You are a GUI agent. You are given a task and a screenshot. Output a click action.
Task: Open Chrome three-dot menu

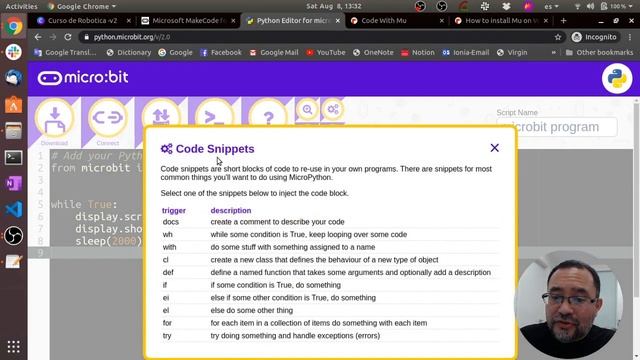coord(630,37)
